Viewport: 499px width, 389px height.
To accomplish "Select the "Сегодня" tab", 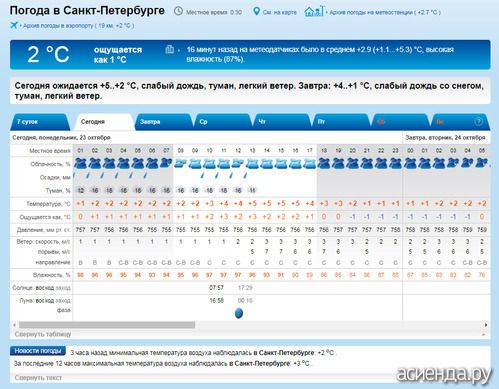I will click(104, 122).
